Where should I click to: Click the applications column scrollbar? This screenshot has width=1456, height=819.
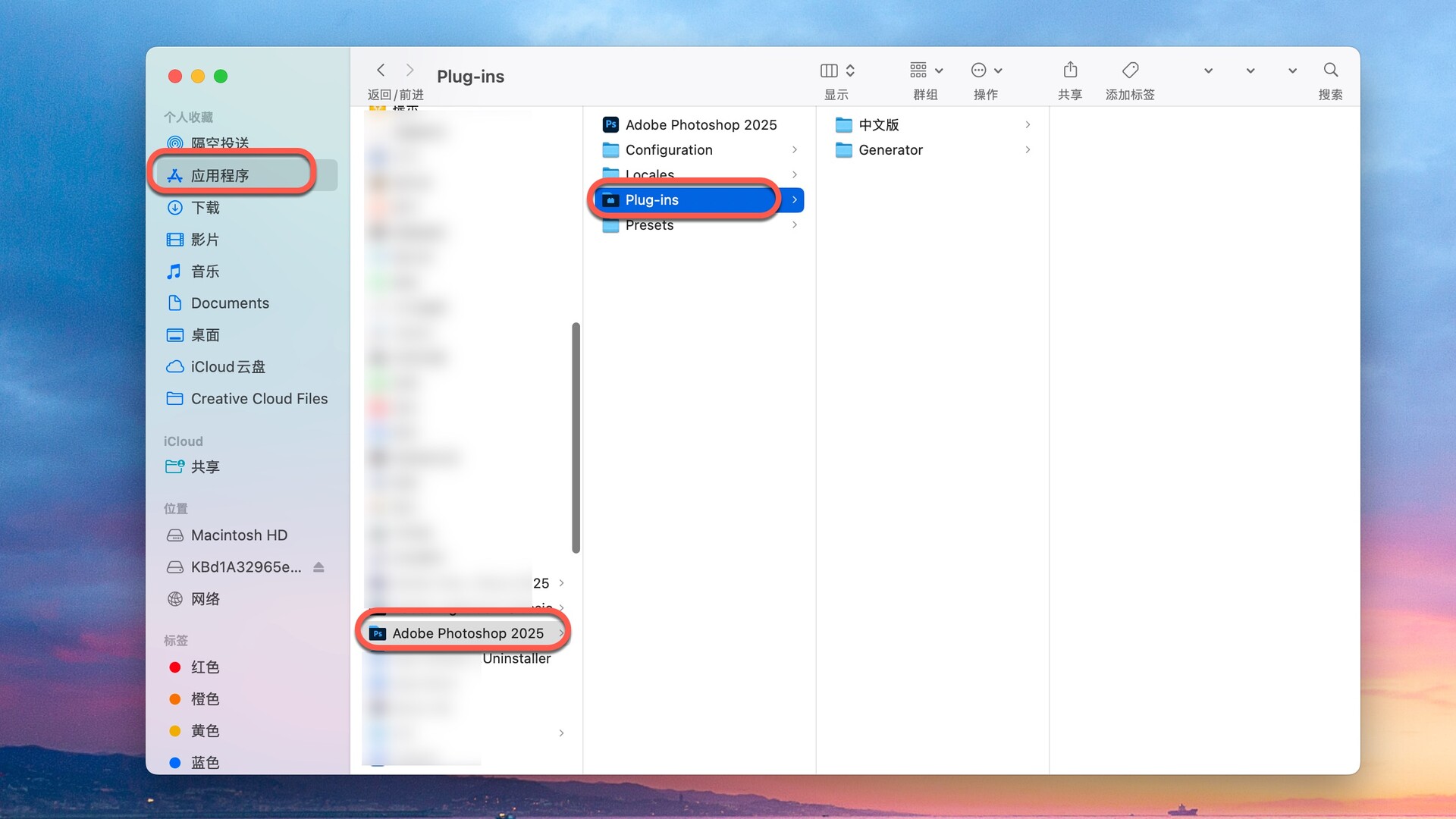(x=576, y=438)
